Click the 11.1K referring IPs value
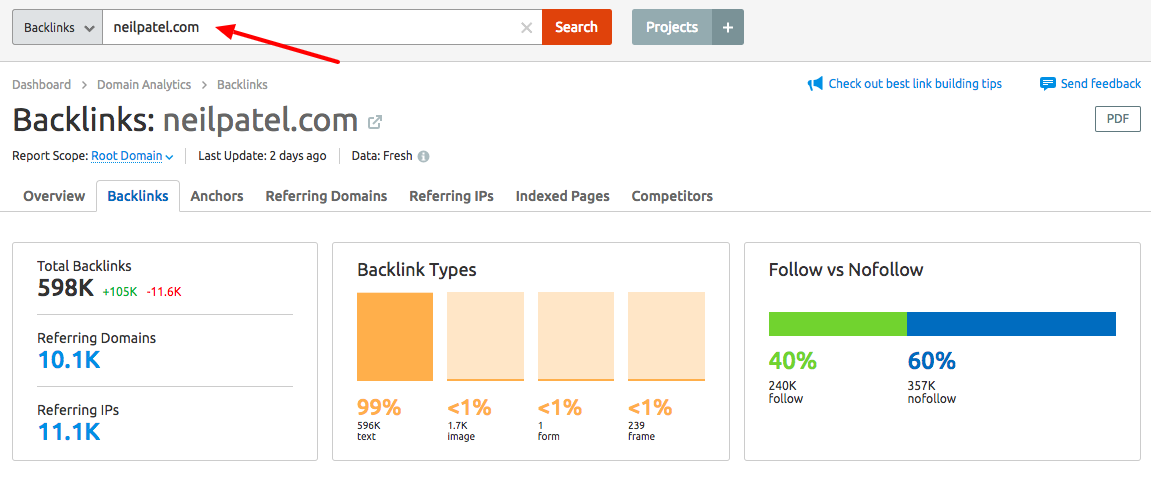This screenshot has width=1151, height=477. click(68, 432)
